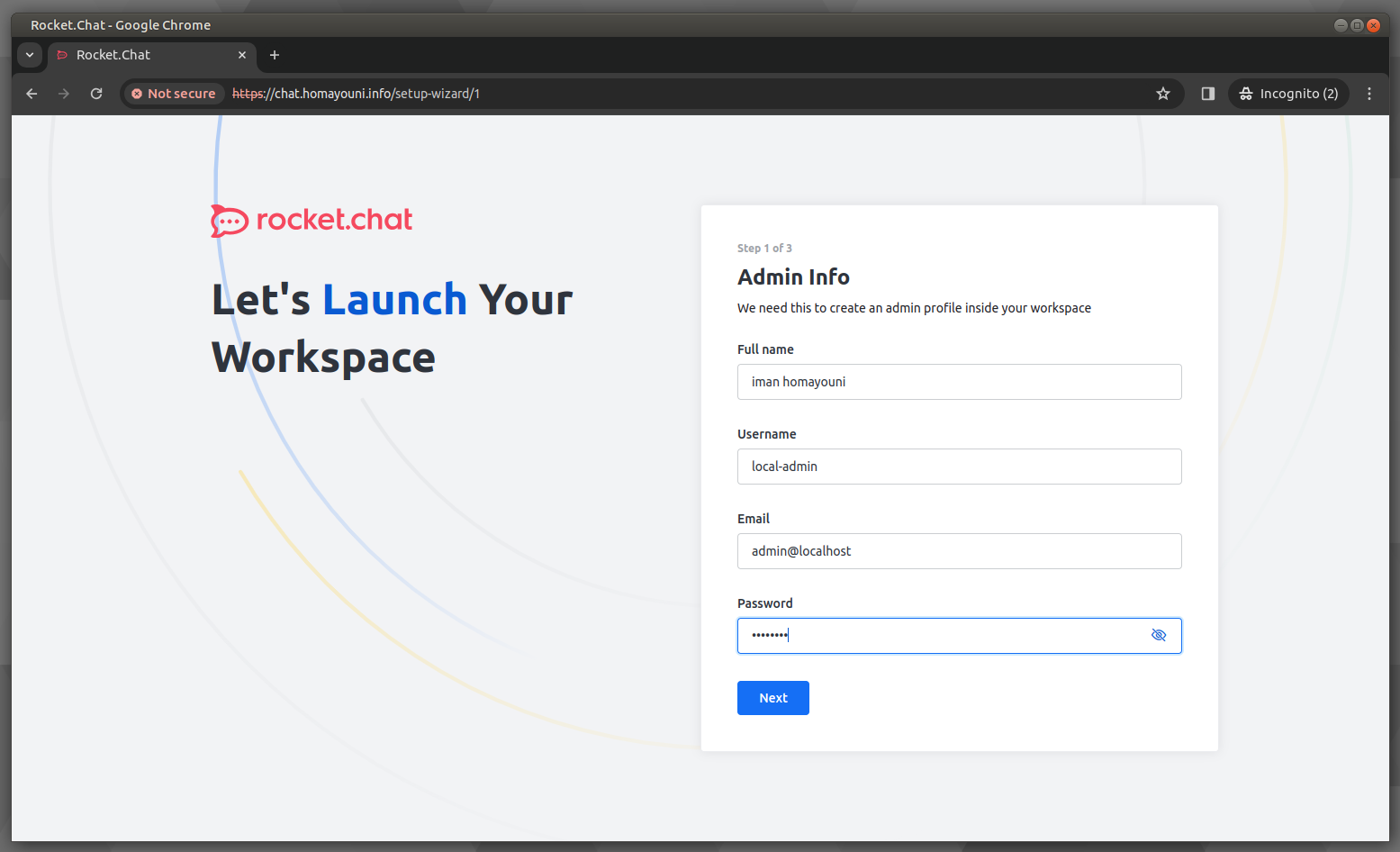Open the Not secure site info badge
1400x852 pixels.
(174, 94)
